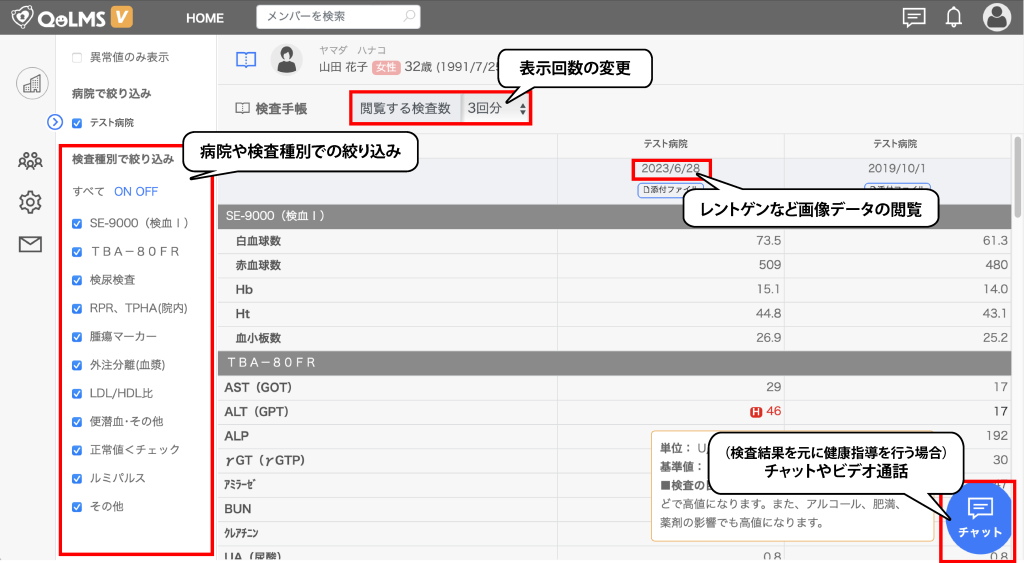The height and width of the screenshot is (563, 1024).
Task: Open the notifications bell
Action: [954, 17]
